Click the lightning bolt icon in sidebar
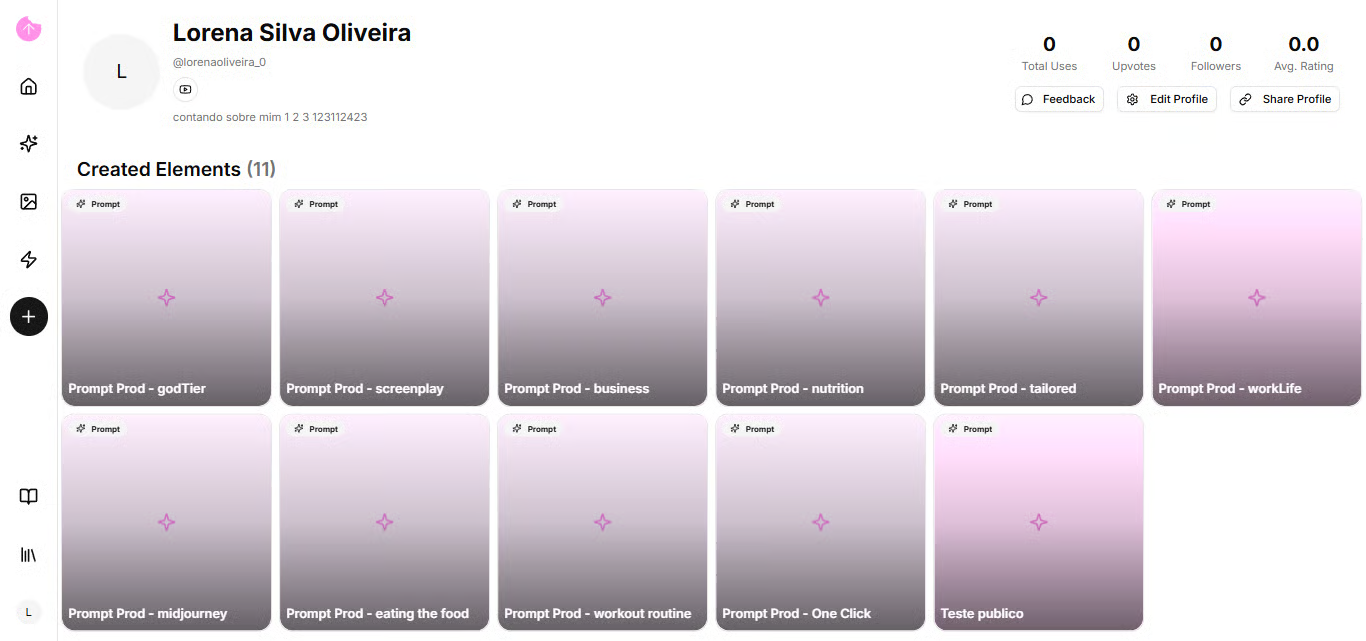The image size is (1366, 641). click(x=29, y=260)
